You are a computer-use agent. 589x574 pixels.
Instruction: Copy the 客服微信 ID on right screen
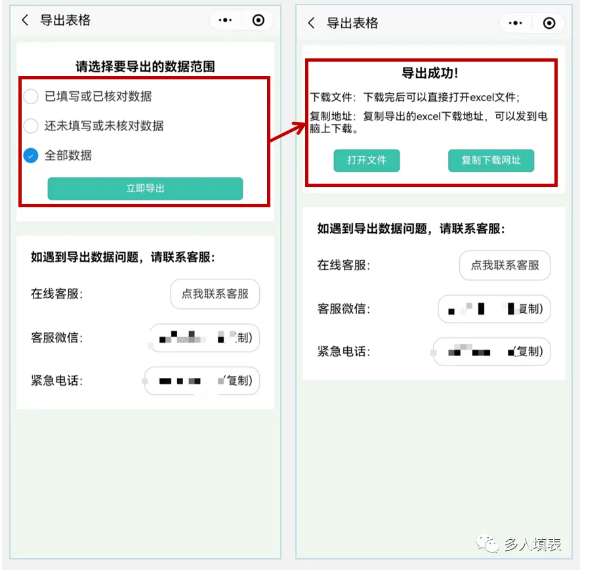[494, 310]
